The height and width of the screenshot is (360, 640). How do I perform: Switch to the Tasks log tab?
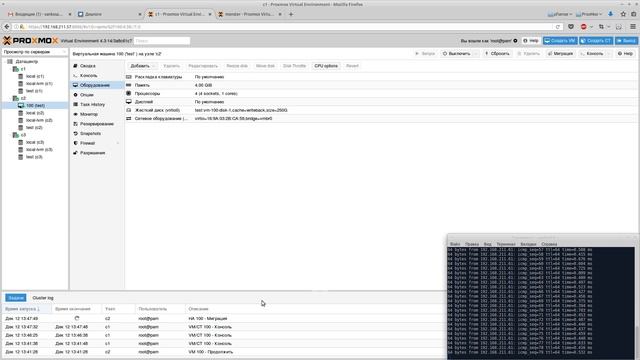click(x=16, y=298)
